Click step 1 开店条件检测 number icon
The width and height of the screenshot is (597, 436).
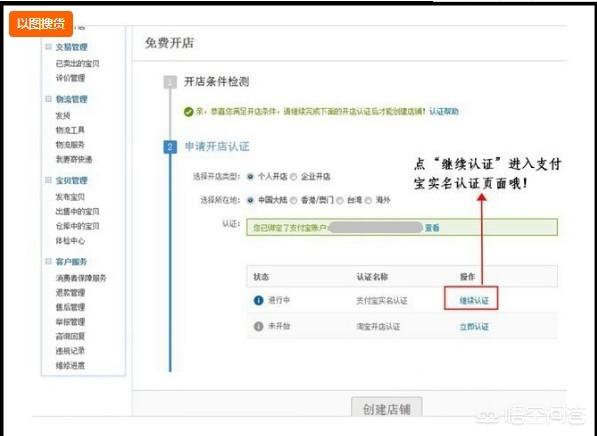tap(170, 81)
